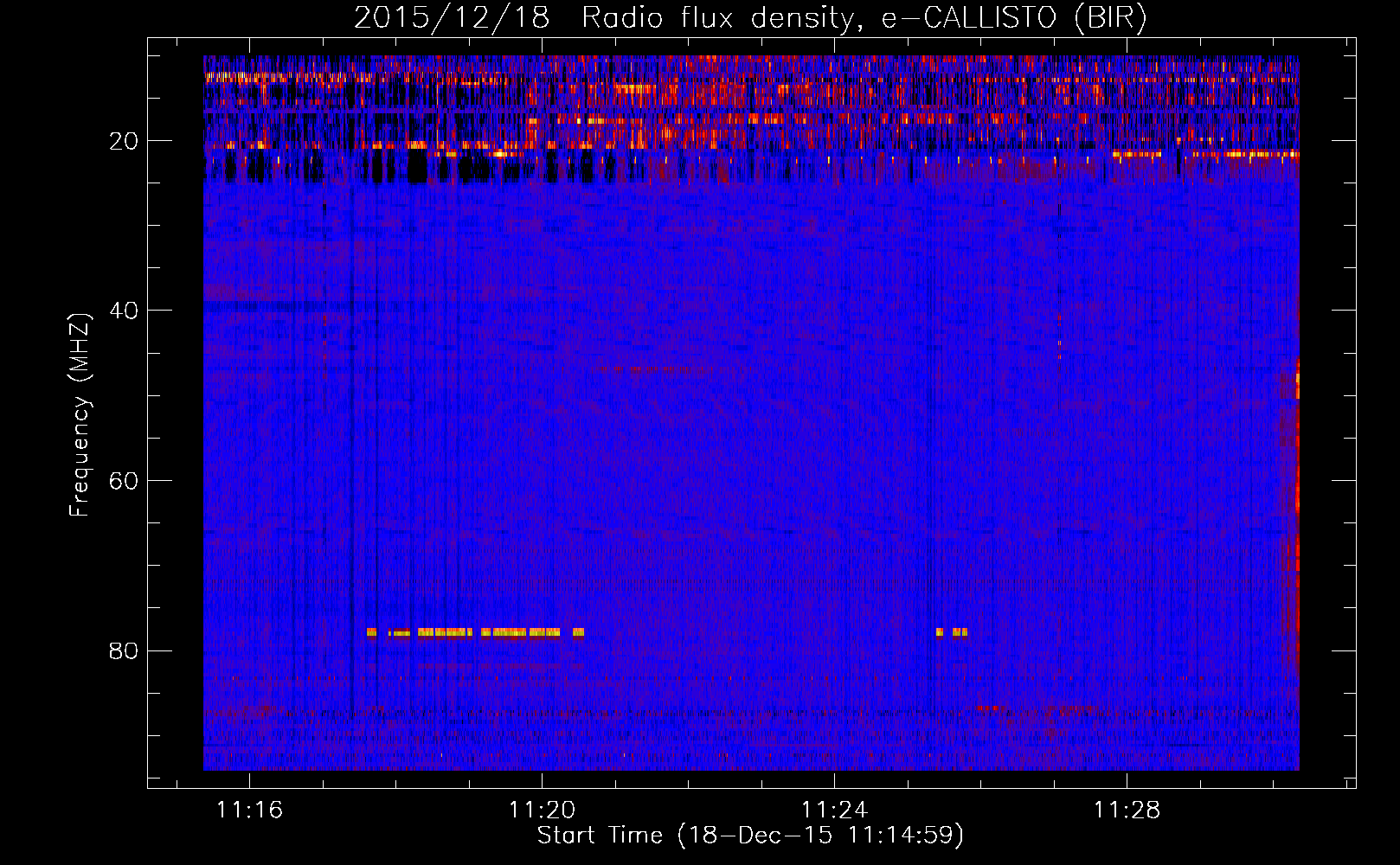Image resolution: width=1400 pixels, height=865 pixels.
Task: Click the 80 frequency tick label
Action: tap(125, 650)
